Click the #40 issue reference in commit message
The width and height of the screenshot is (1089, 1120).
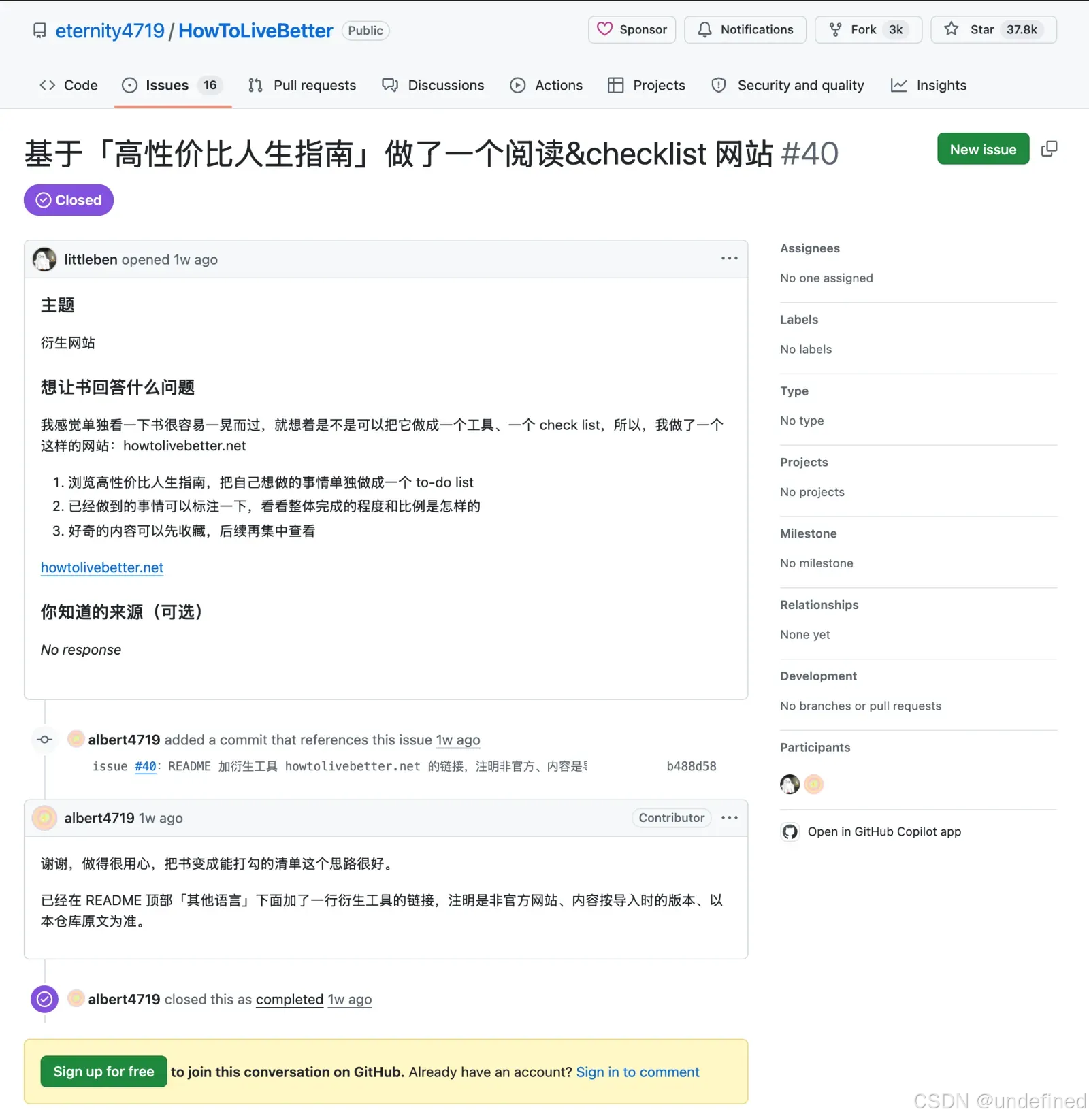[x=145, y=766]
